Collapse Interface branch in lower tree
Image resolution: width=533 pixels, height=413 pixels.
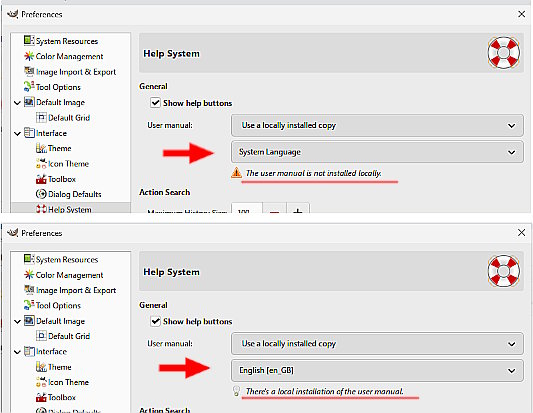pyautogui.click(x=17, y=352)
